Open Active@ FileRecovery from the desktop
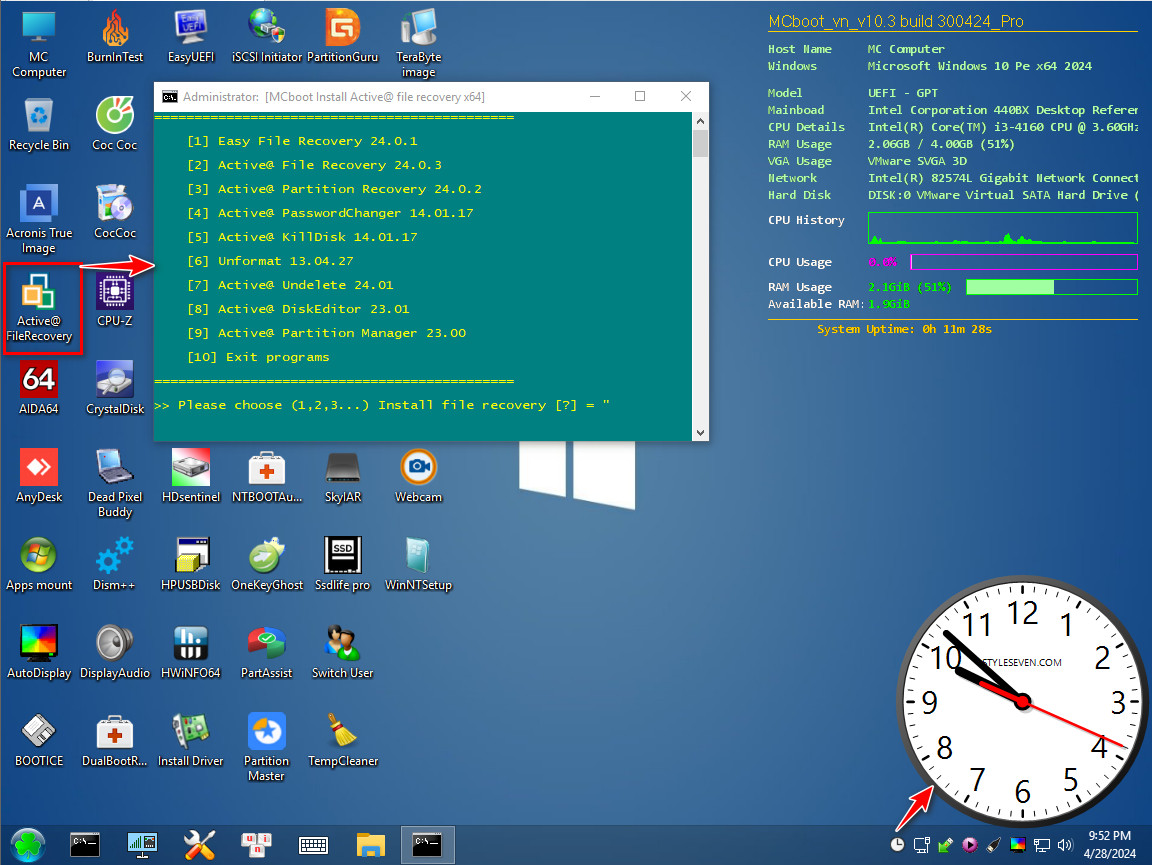Viewport: 1152px width, 865px height. pyautogui.click(x=40, y=300)
